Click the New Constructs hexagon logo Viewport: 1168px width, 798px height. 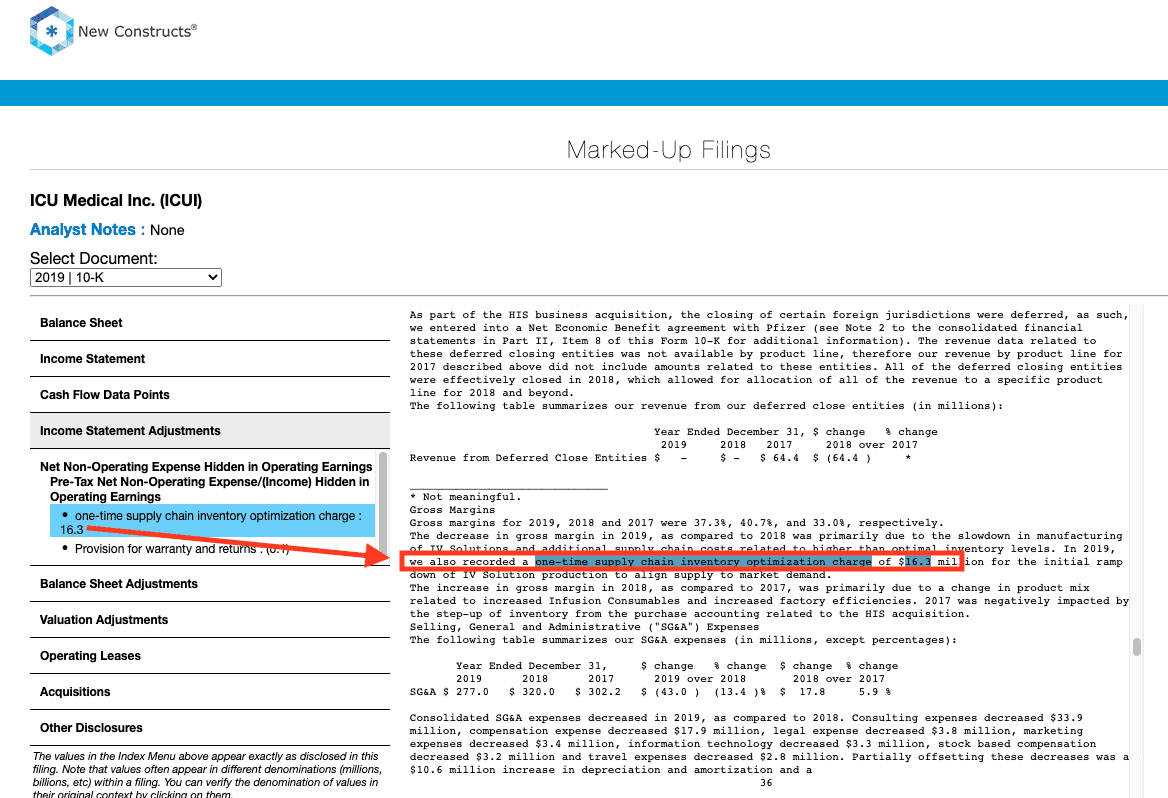(x=51, y=31)
